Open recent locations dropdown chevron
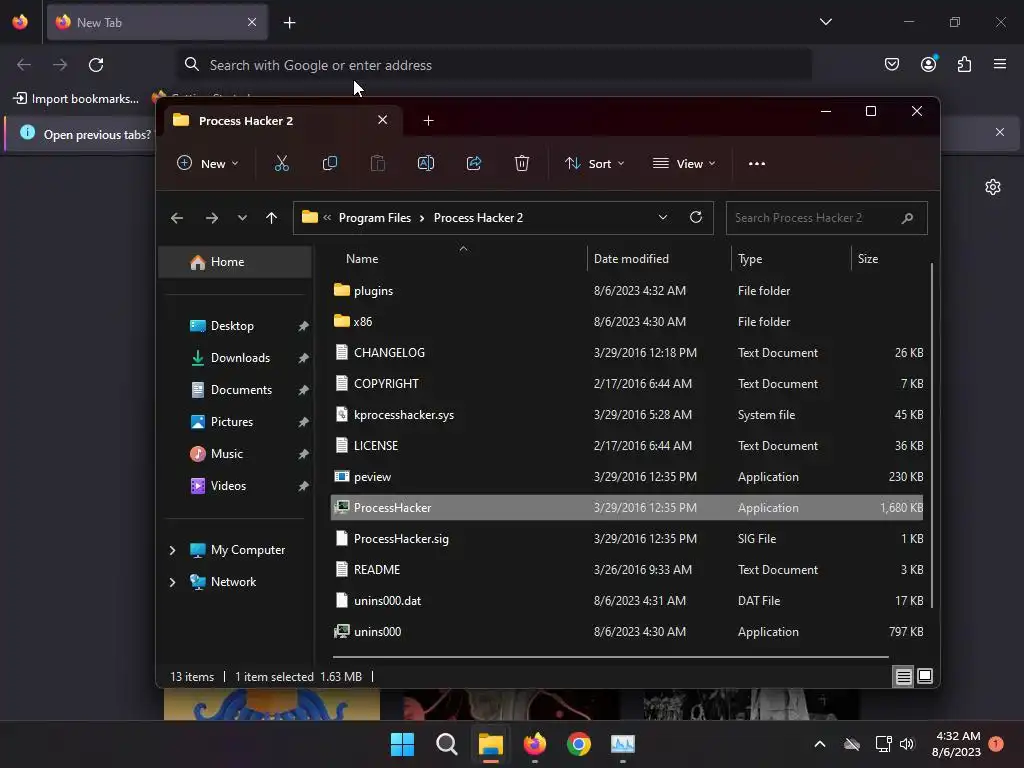This screenshot has height=768, width=1024. [242, 218]
